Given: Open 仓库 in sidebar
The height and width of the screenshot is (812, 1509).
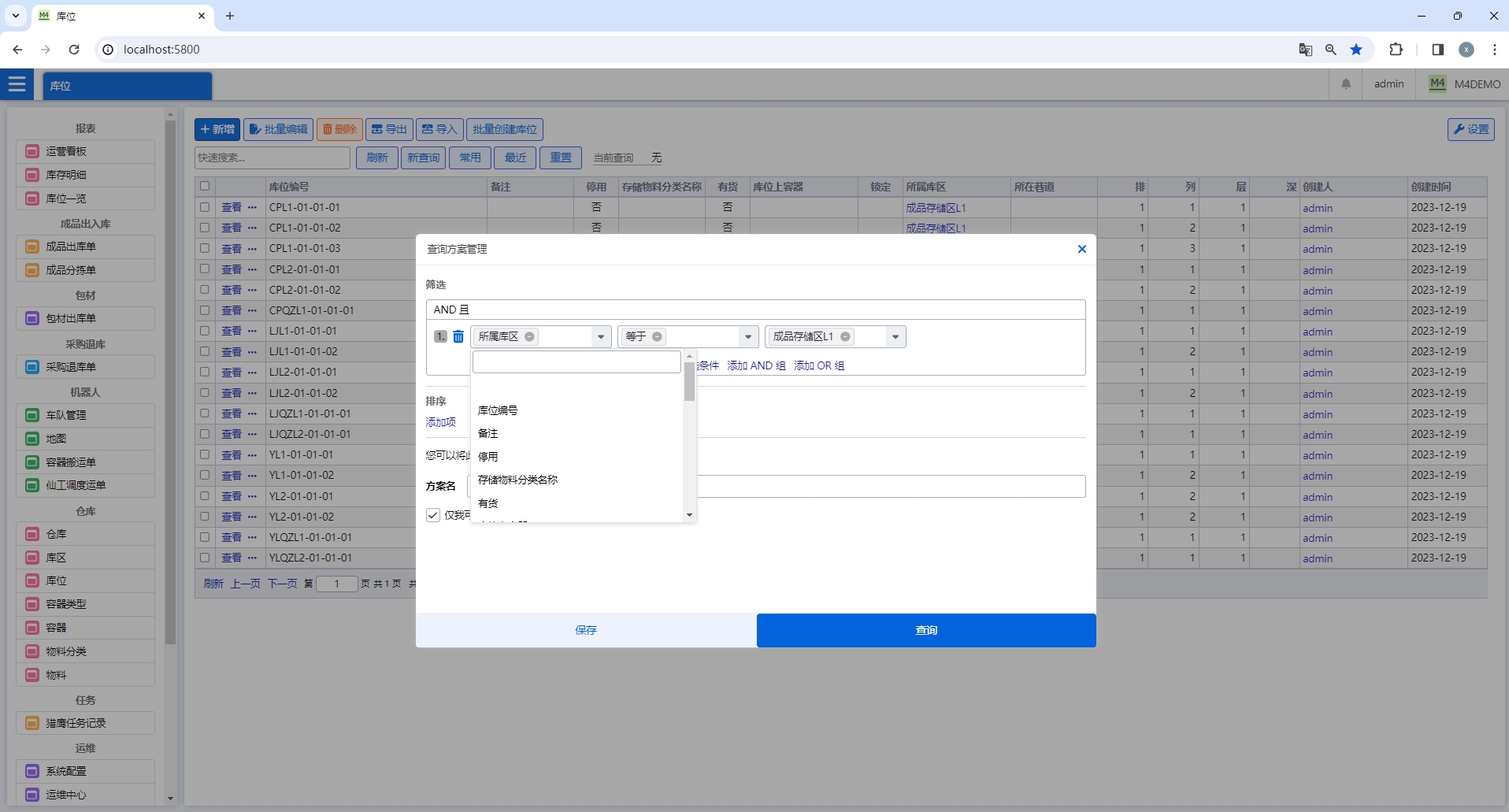Looking at the screenshot, I should (x=85, y=534).
